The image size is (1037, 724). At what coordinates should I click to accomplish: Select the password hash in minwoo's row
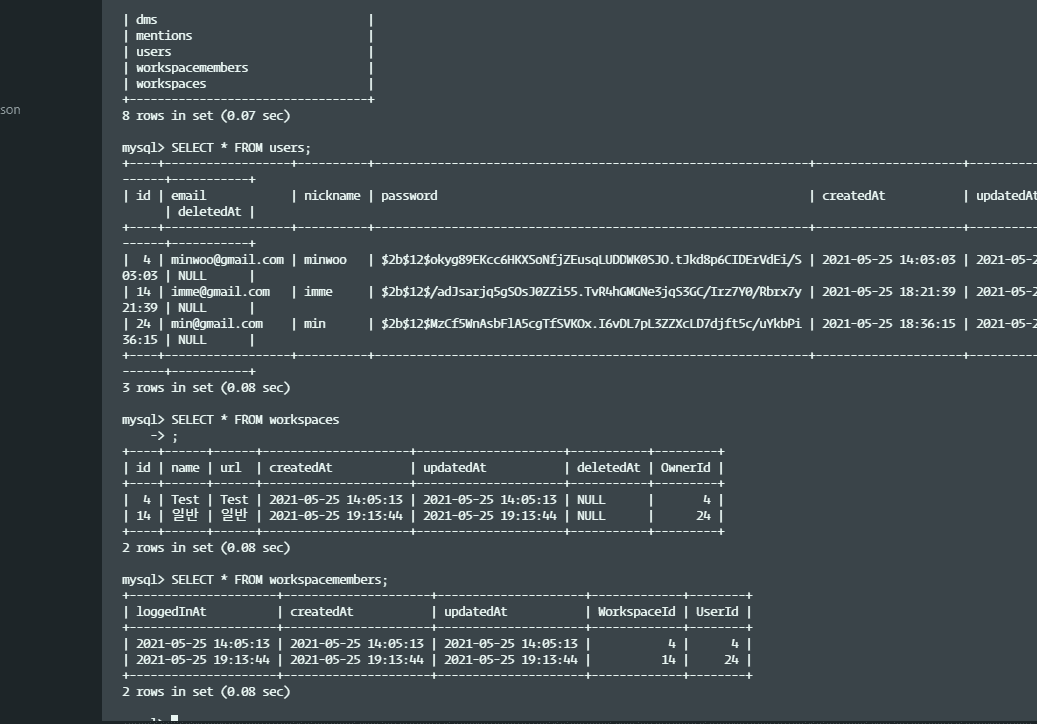click(591, 260)
